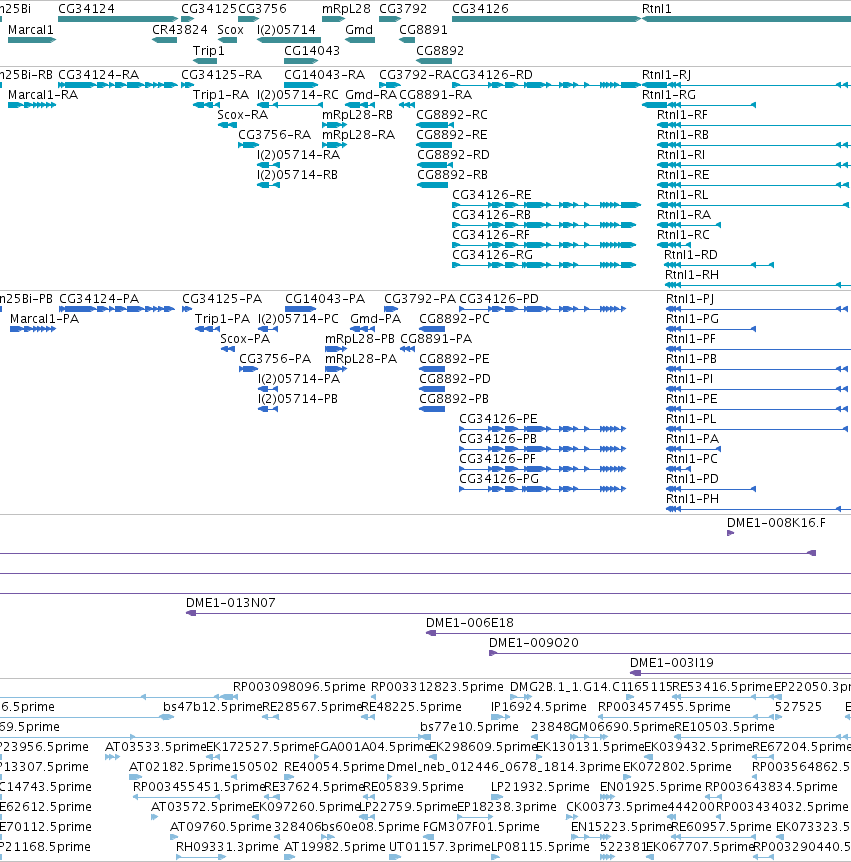The width and height of the screenshot is (851, 862).
Task: Select the AT03572.5prime EST label
Action: pyautogui.click(x=202, y=807)
